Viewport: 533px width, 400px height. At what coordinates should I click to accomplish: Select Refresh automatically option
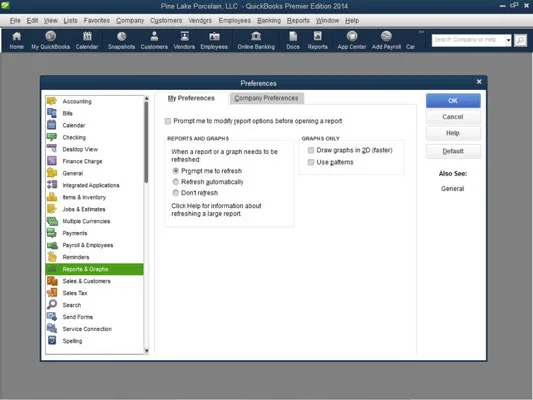click(x=176, y=182)
